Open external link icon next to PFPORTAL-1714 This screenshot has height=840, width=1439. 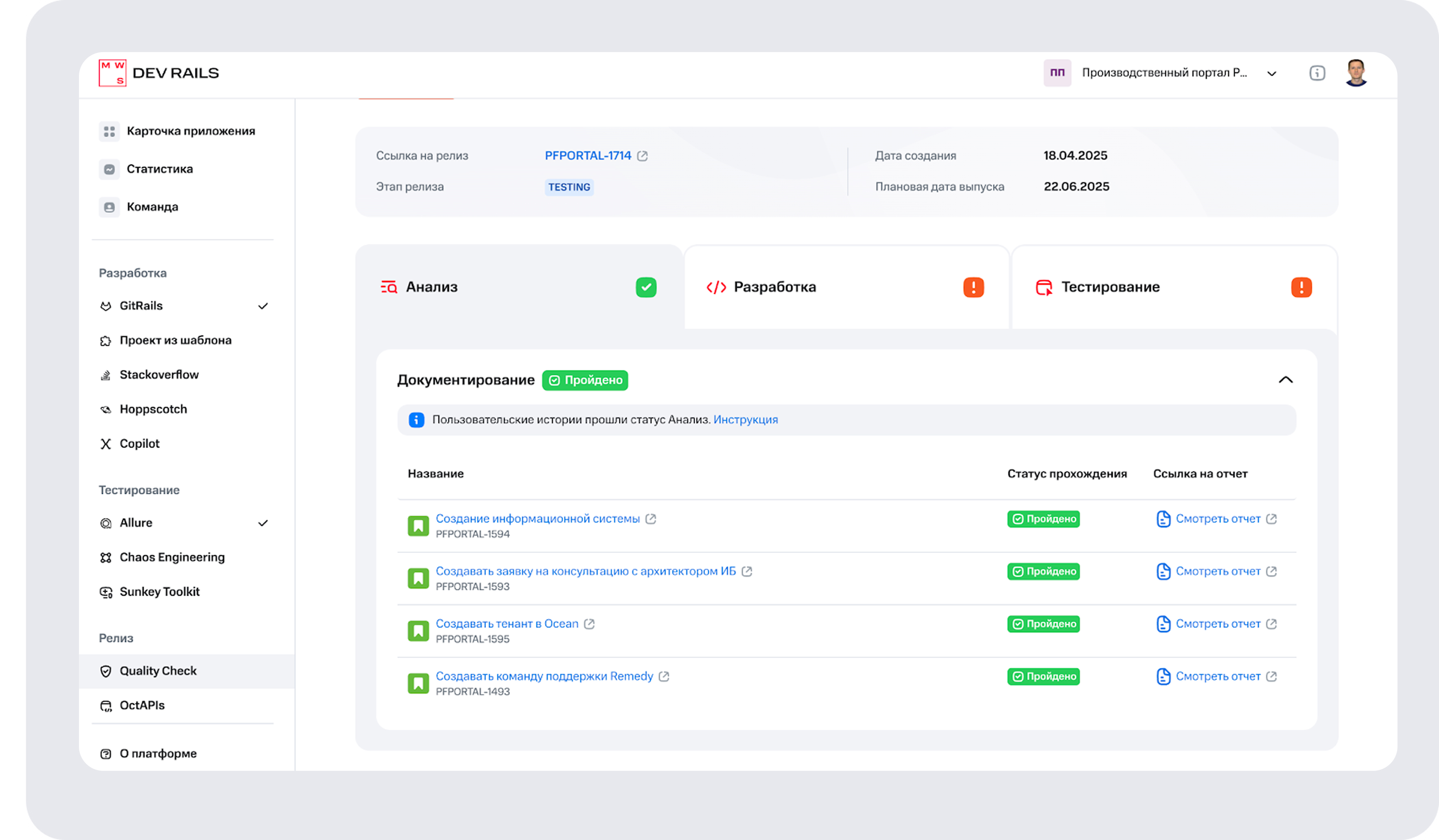[643, 156]
